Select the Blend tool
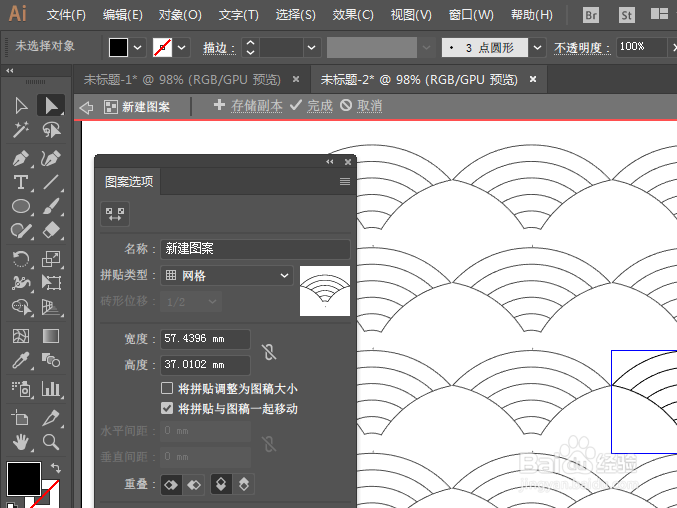The width and height of the screenshot is (677, 508). pos(51,360)
